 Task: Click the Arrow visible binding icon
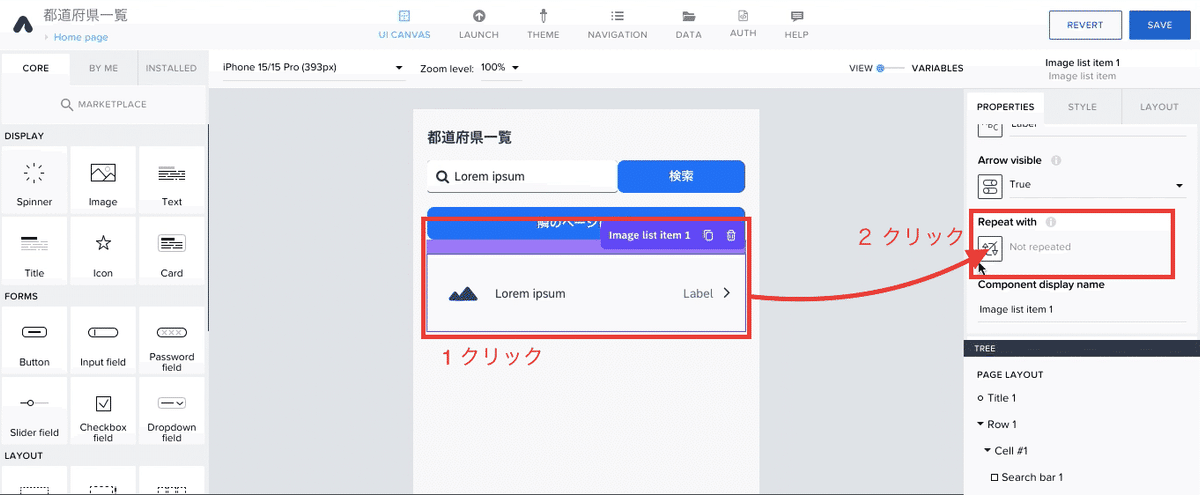coord(990,185)
